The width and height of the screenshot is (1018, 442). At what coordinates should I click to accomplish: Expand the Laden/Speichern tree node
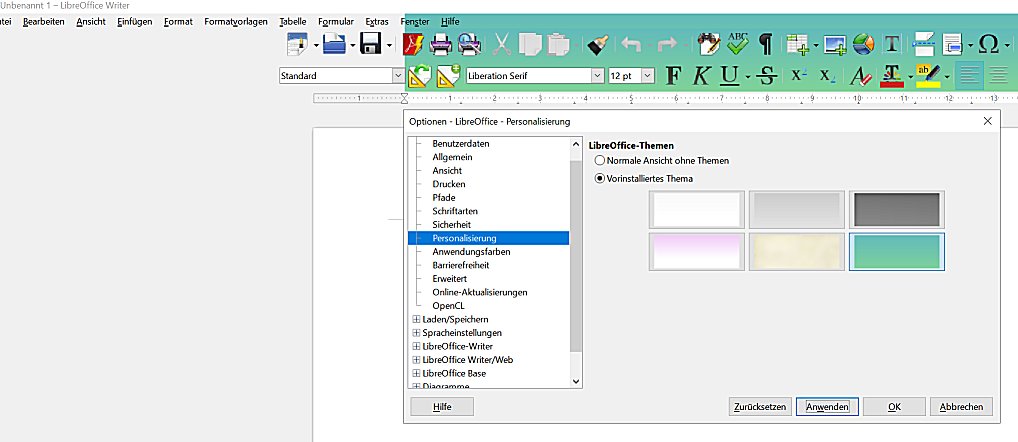click(x=416, y=319)
